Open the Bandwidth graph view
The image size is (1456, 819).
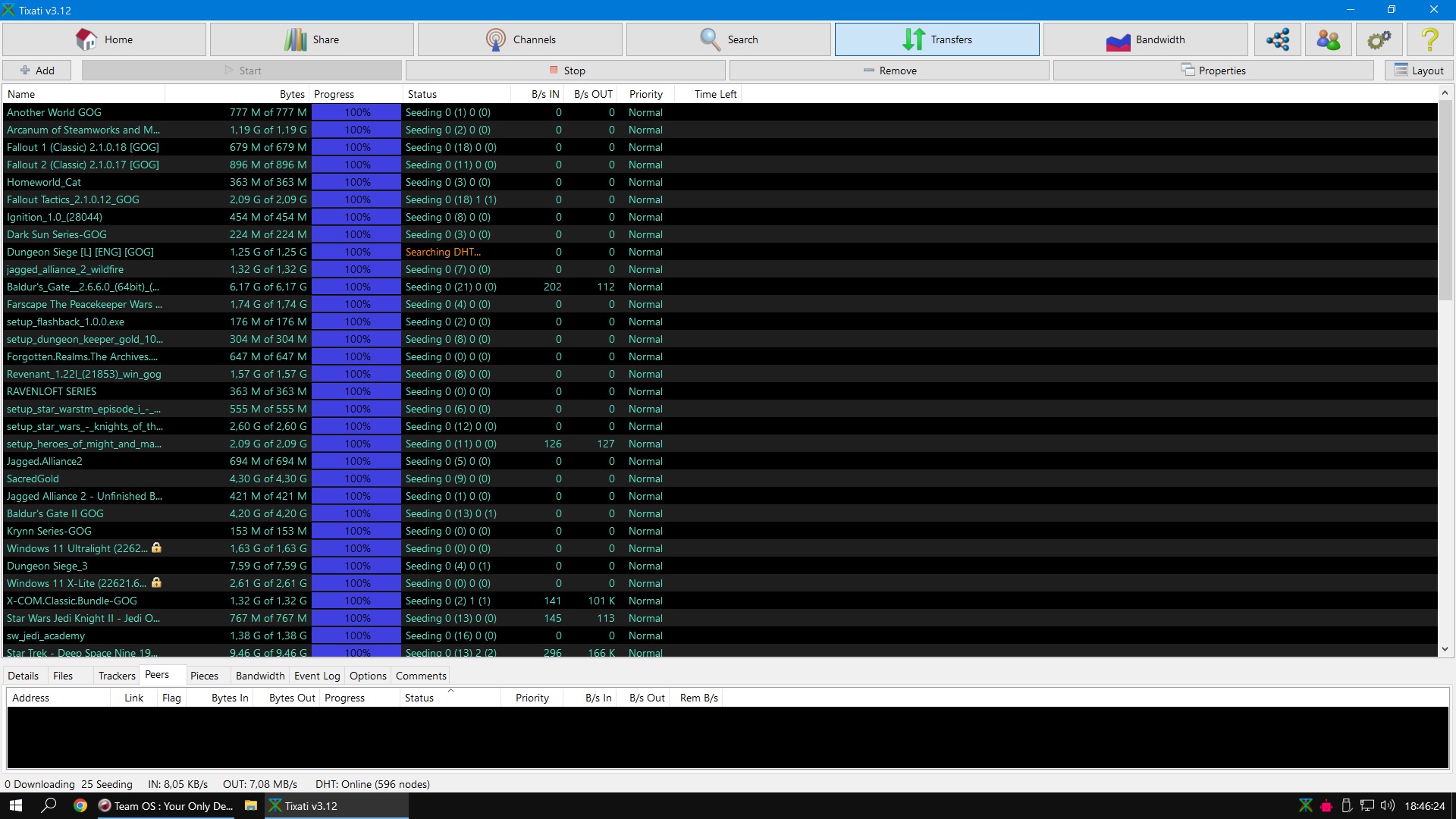click(1145, 39)
